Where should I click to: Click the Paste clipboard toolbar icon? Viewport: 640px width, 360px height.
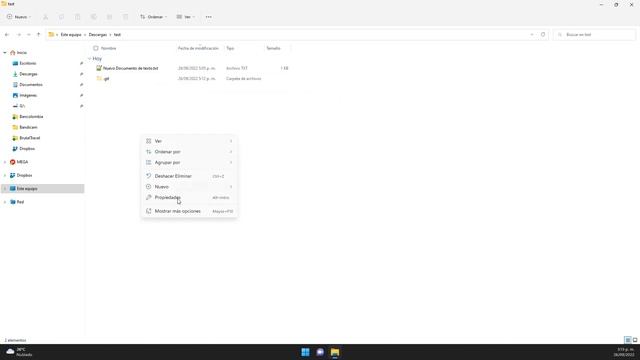click(78, 17)
